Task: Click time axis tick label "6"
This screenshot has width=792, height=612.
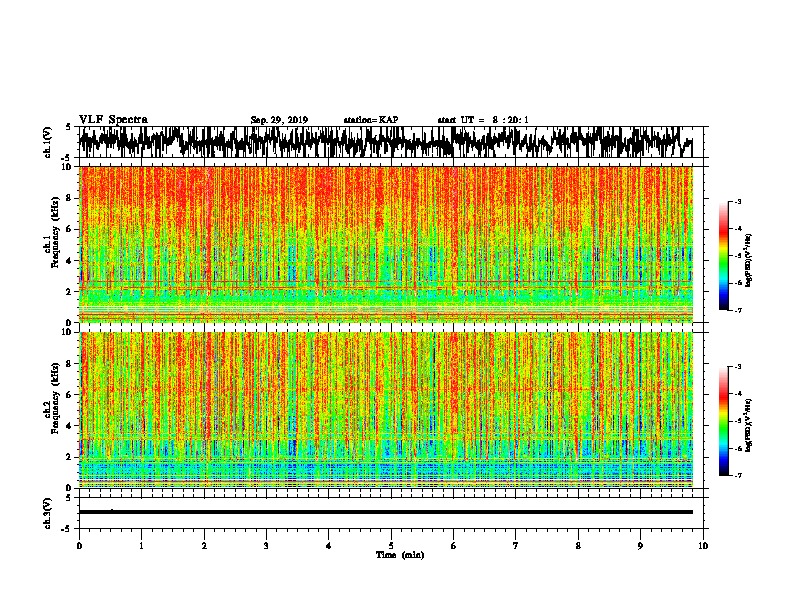Action: point(454,546)
